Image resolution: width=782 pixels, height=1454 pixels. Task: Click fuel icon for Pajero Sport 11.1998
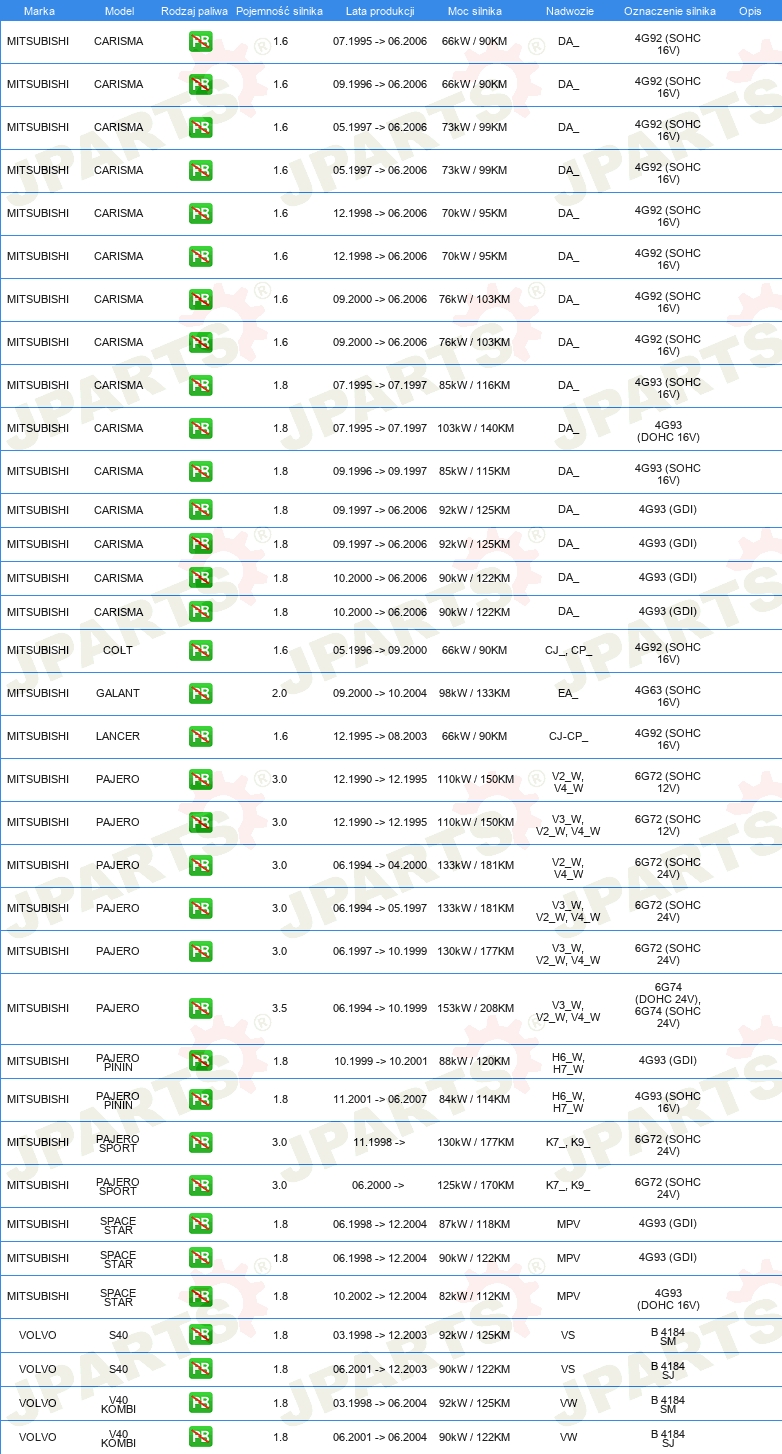tap(200, 1142)
